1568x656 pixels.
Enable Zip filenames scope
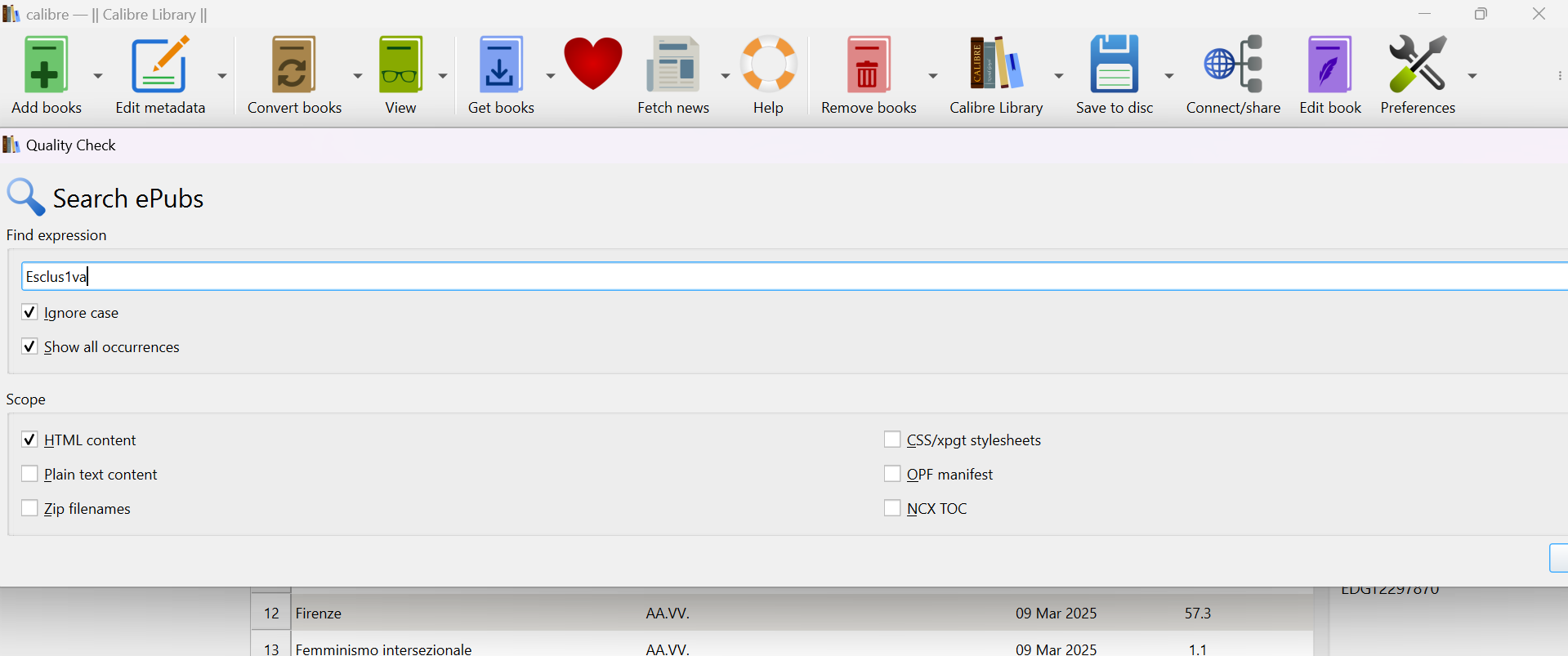[29, 508]
